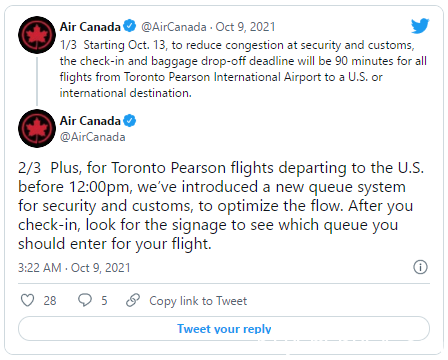Click Tweet your reply button
The height and width of the screenshot is (360, 448).
pos(224,329)
